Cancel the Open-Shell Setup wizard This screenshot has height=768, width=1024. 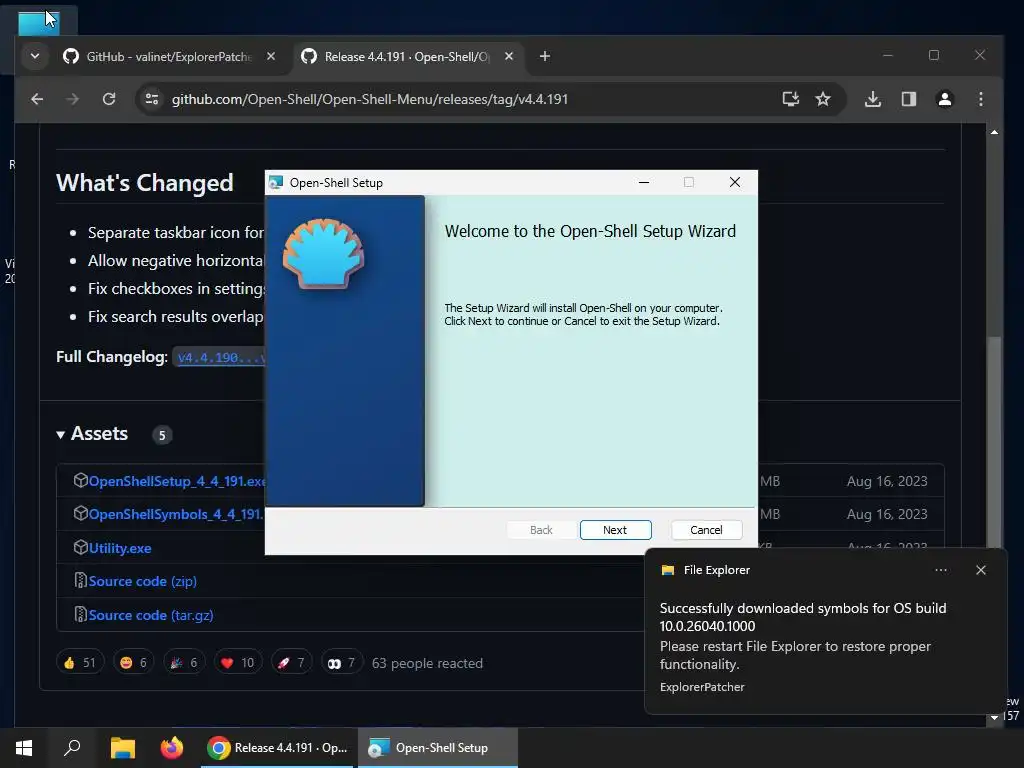click(x=706, y=530)
